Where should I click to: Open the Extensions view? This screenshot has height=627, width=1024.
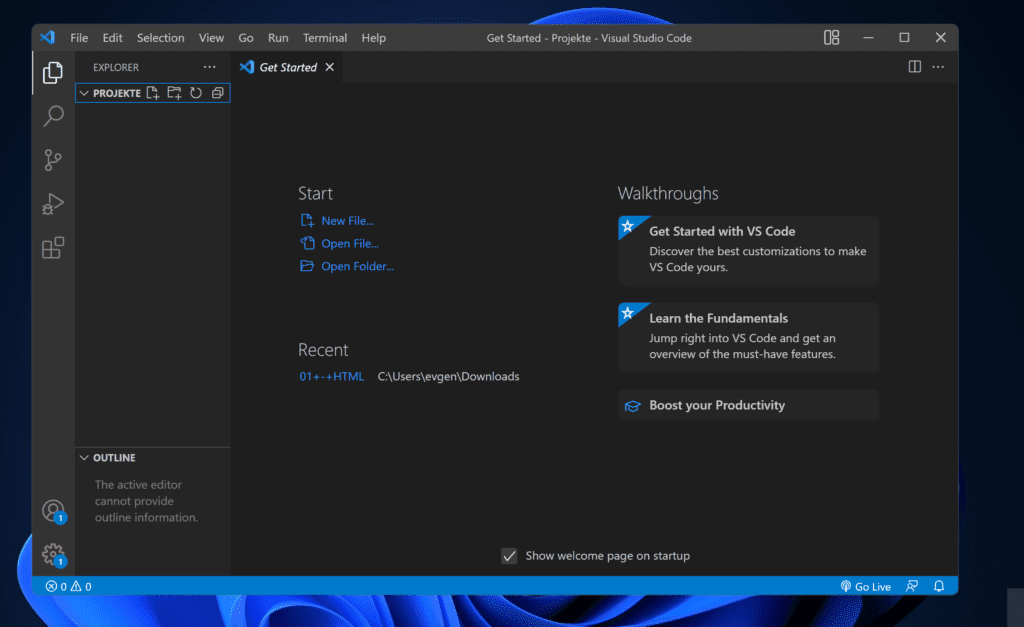[x=53, y=248]
